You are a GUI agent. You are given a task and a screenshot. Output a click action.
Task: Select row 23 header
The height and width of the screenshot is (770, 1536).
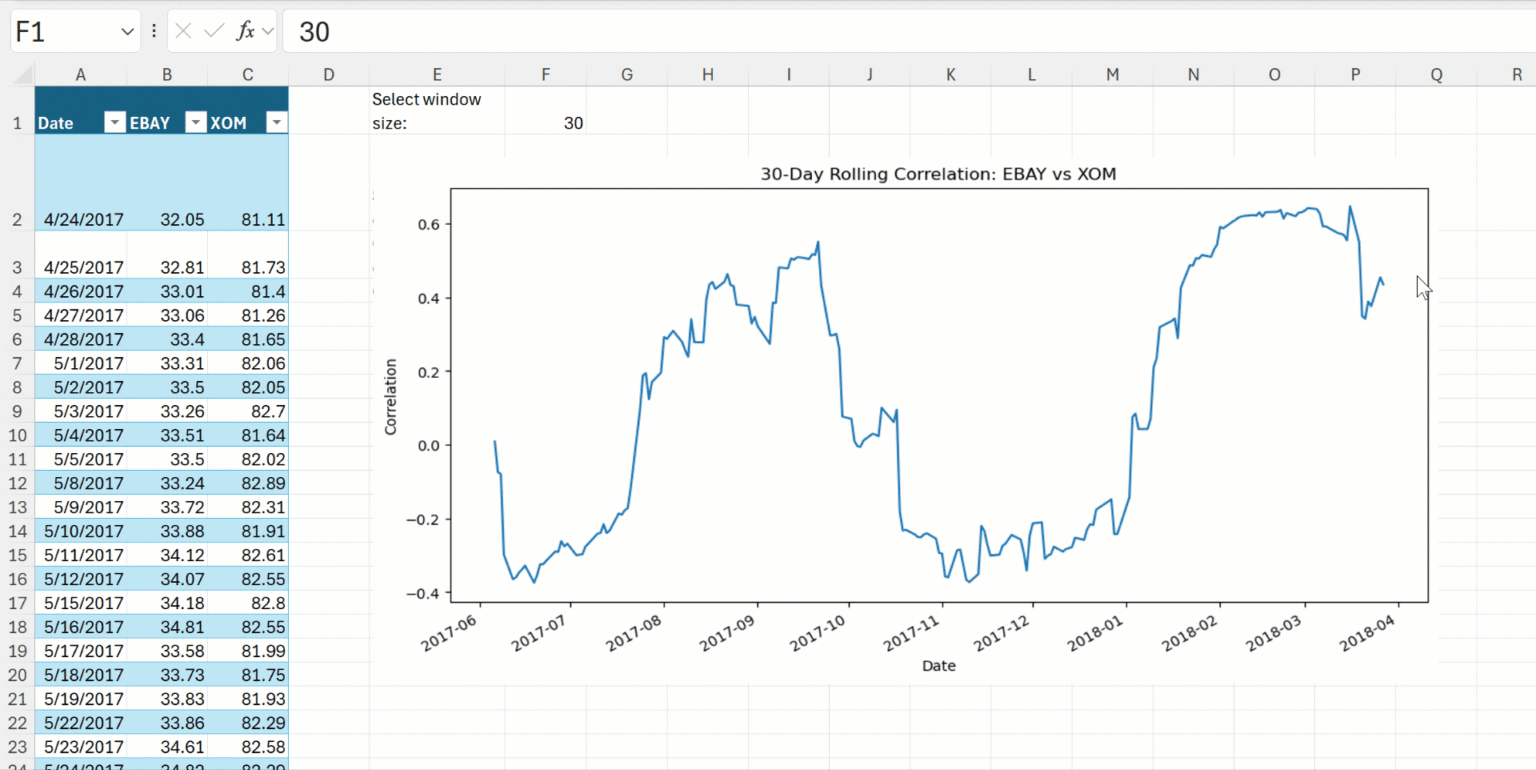[17, 747]
